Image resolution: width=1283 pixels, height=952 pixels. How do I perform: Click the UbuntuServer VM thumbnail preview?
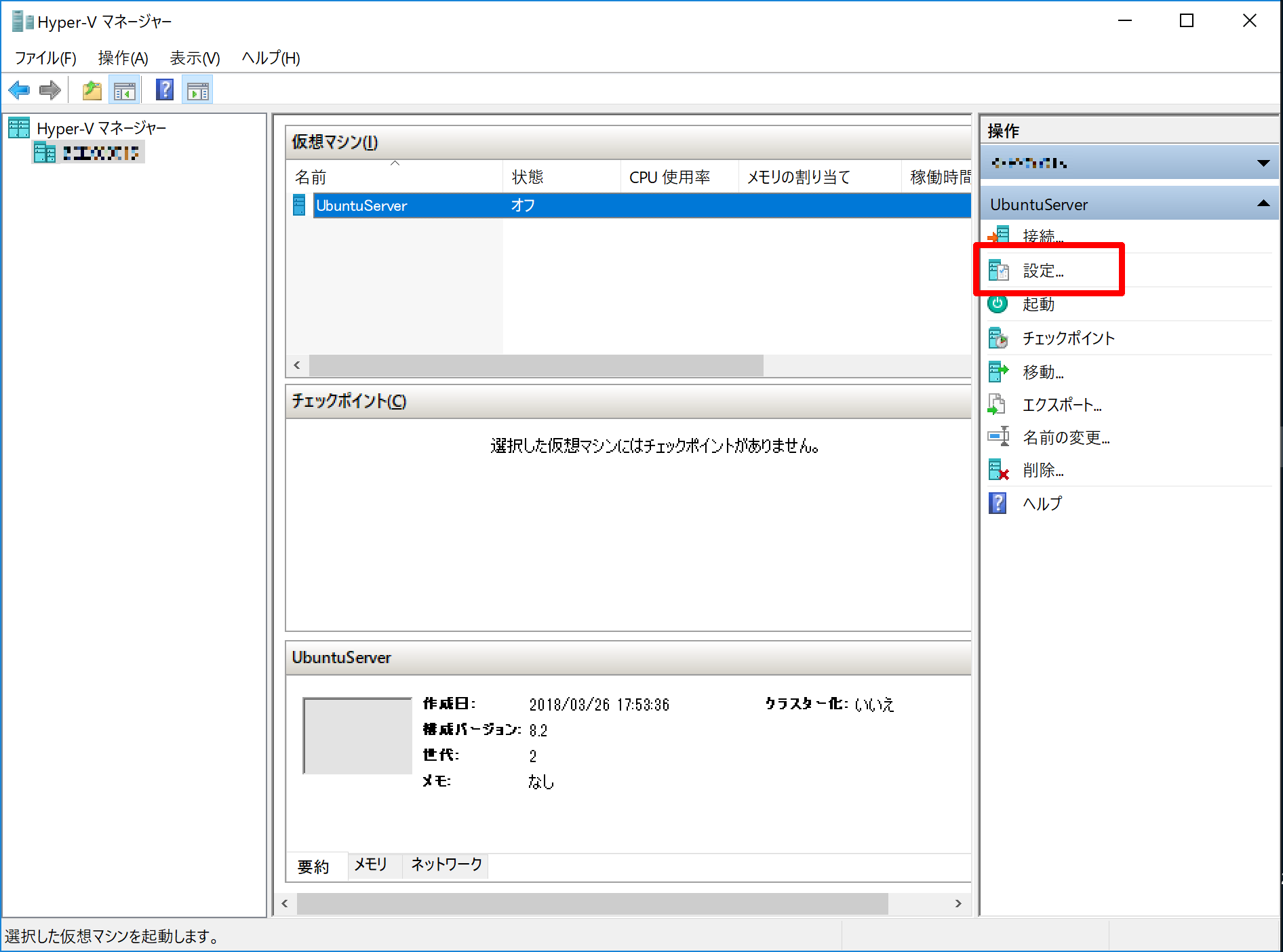tap(357, 736)
